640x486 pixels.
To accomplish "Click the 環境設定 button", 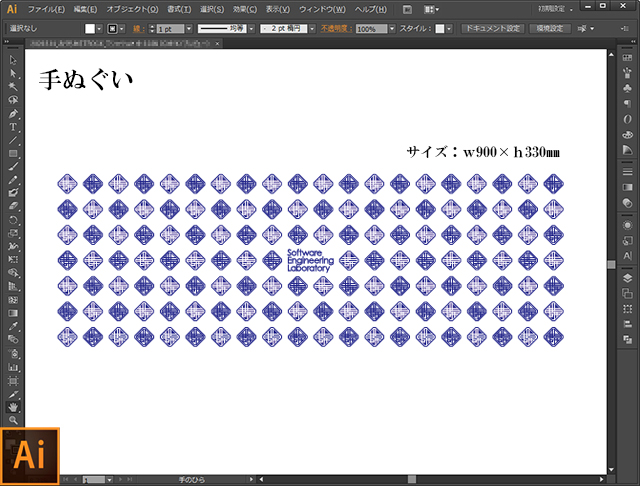I will (552, 29).
